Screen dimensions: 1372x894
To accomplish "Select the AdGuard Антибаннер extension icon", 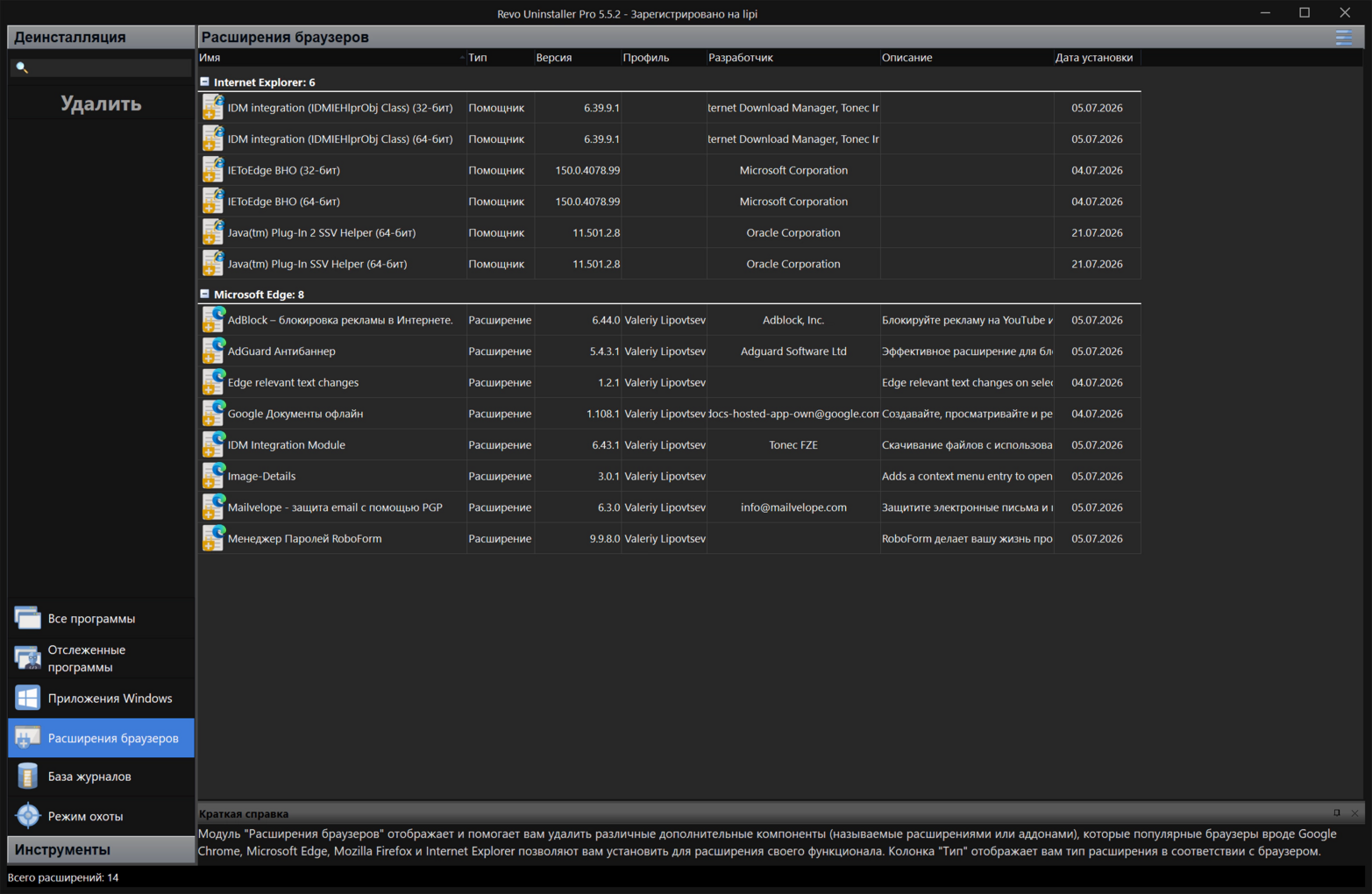I will tap(213, 351).
